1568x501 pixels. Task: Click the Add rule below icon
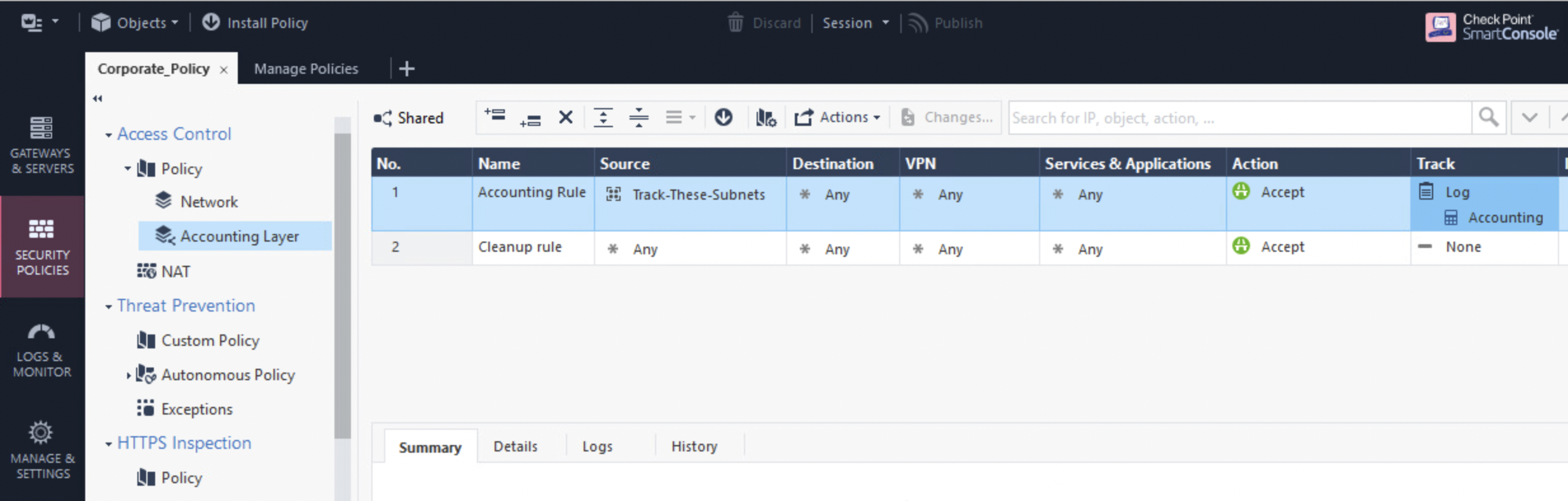pos(530,118)
